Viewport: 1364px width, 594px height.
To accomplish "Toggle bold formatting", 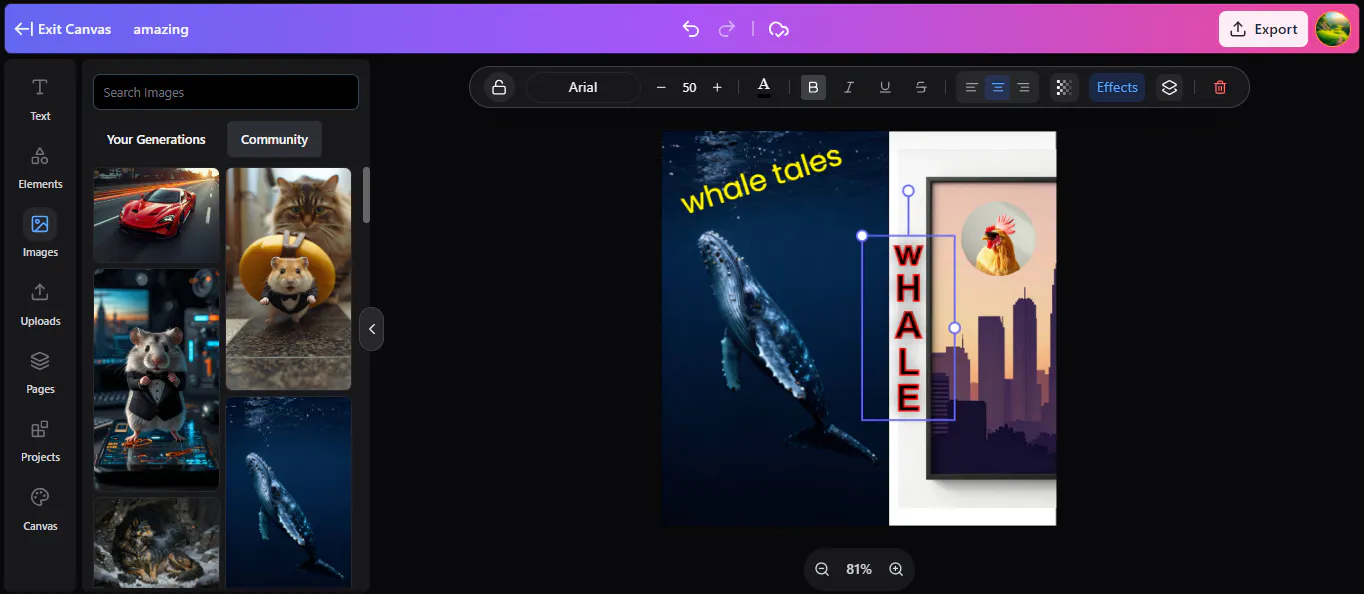I will click(x=813, y=87).
